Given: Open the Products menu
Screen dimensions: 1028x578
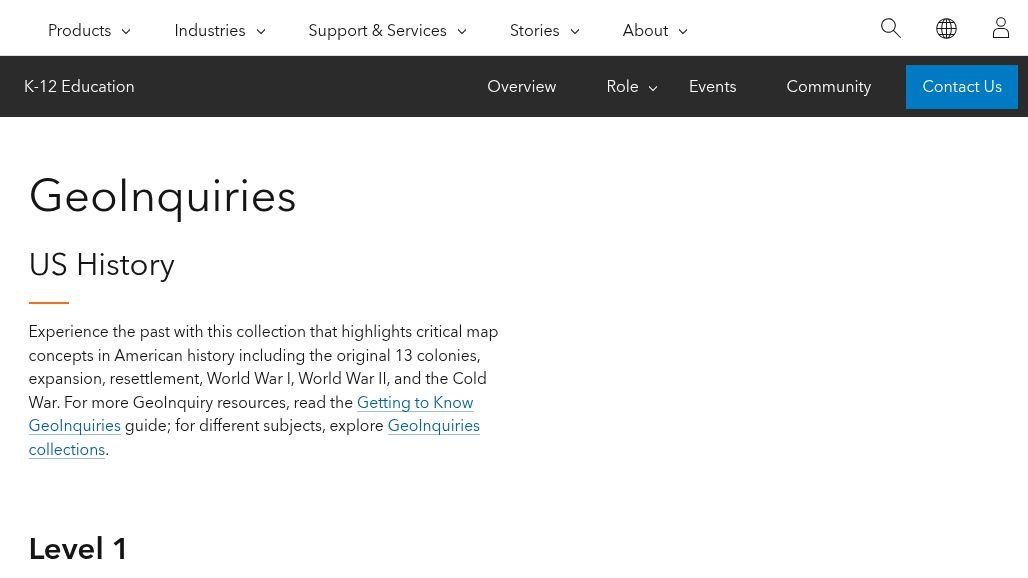Looking at the screenshot, I should pyautogui.click(x=79, y=31).
